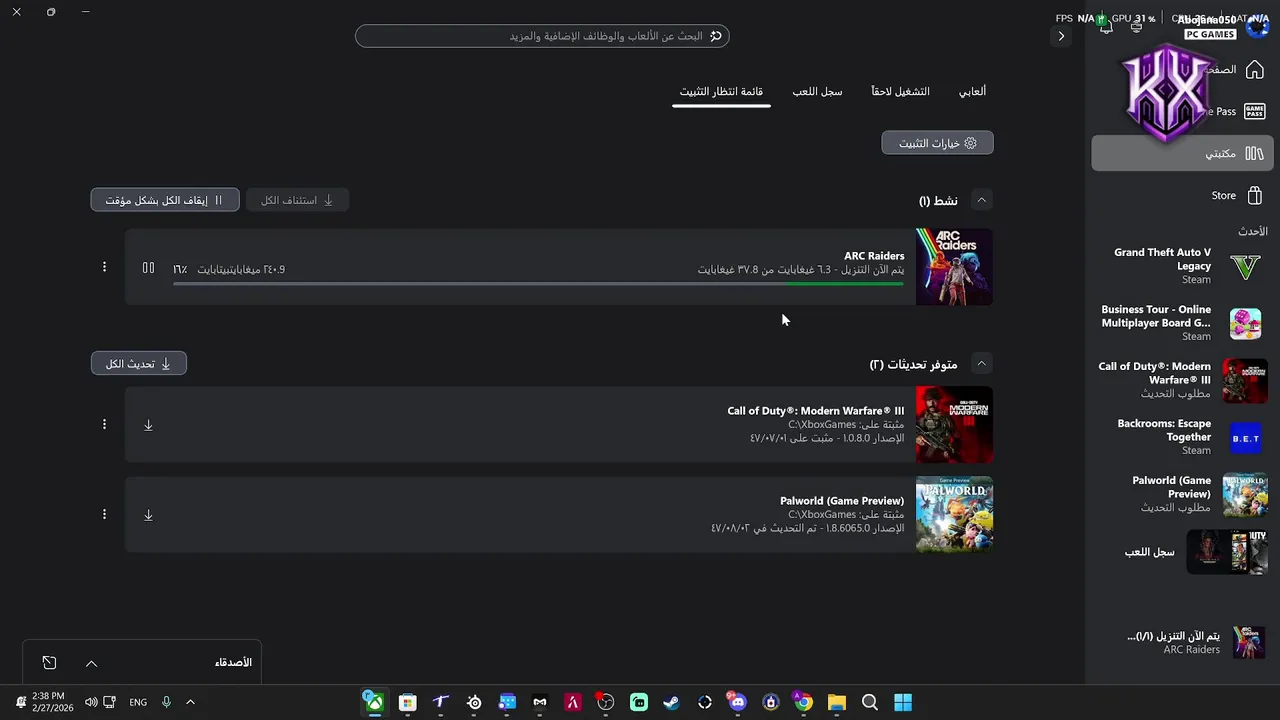1280x720 pixels.
Task: Open Palworld cover thumbnail in queue
Action: [954, 514]
